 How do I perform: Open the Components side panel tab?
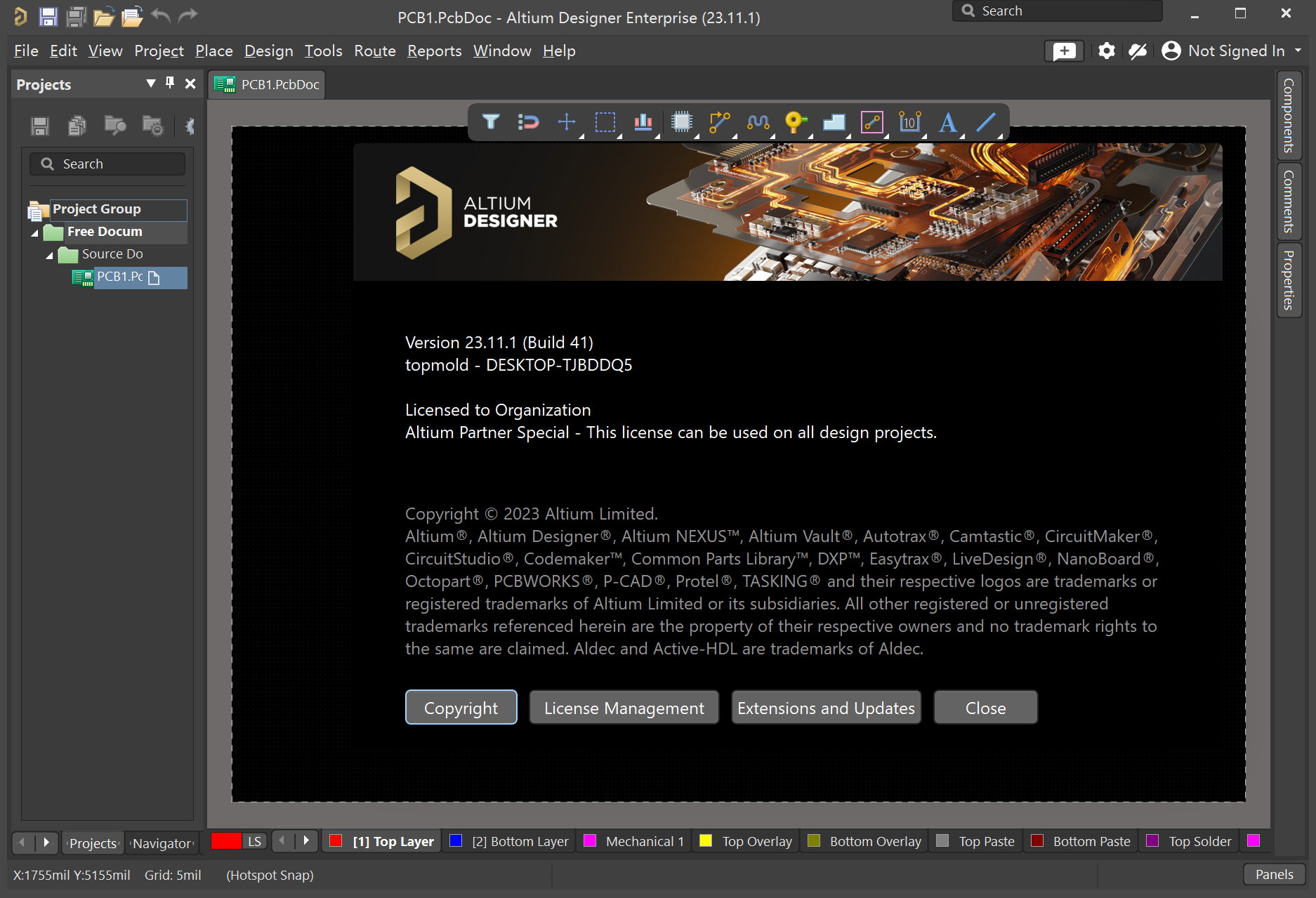coord(1289,115)
